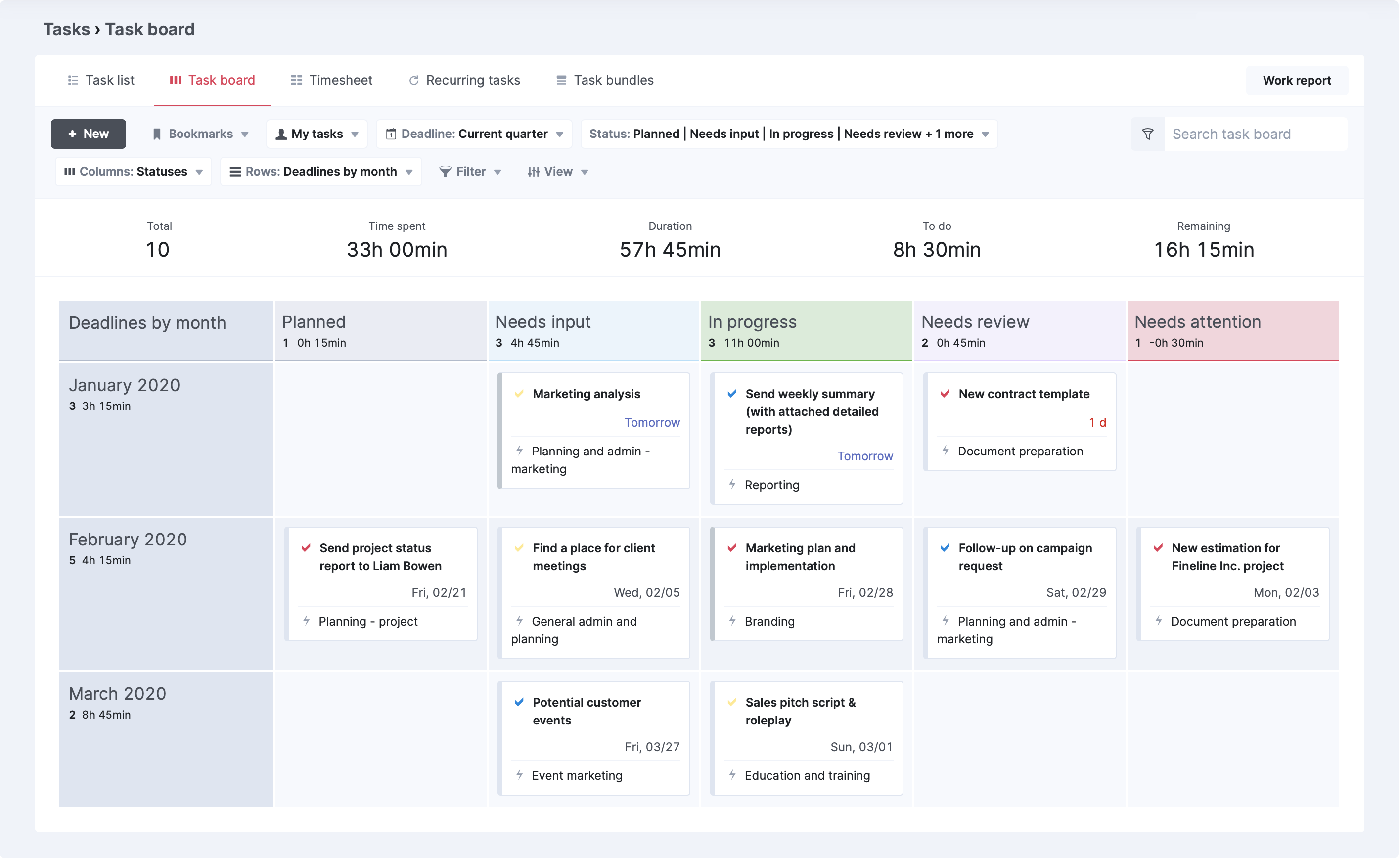Click lightning icon beside Document preparation in January
Image resolution: width=1400 pixels, height=858 pixels.
pyautogui.click(x=946, y=451)
